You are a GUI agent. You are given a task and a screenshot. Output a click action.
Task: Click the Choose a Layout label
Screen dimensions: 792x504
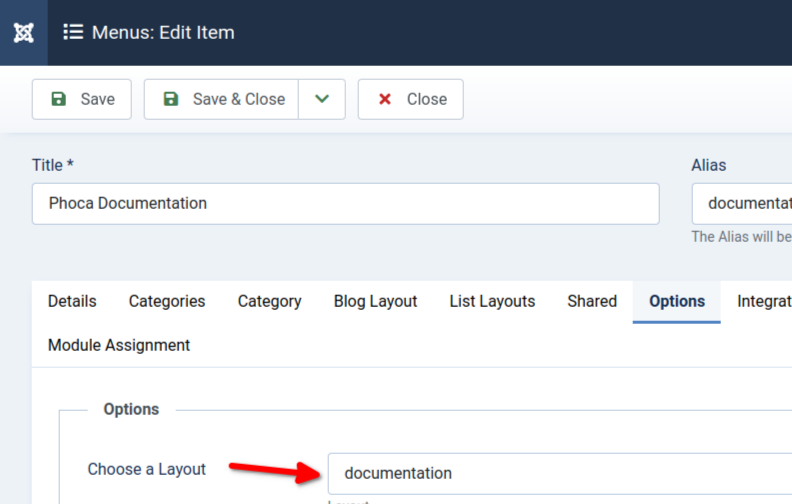pos(147,469)
